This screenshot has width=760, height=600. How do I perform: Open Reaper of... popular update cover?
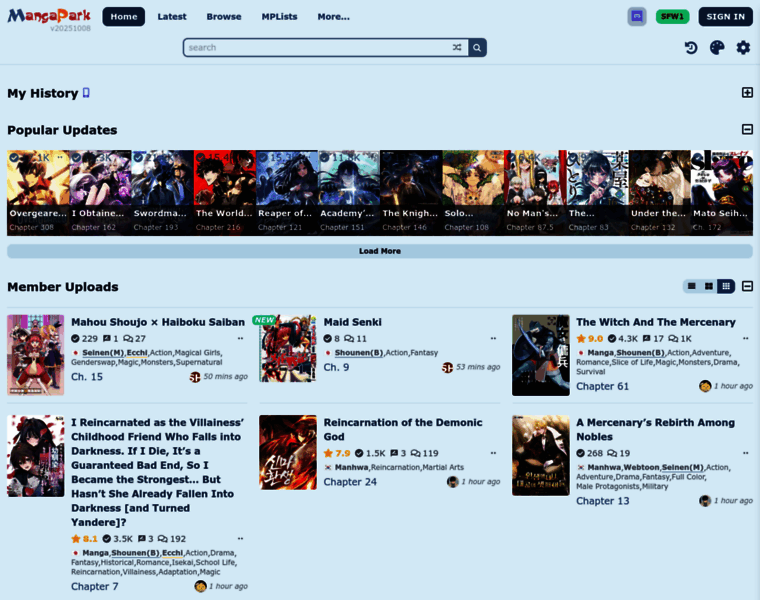[x=286, y=193]
